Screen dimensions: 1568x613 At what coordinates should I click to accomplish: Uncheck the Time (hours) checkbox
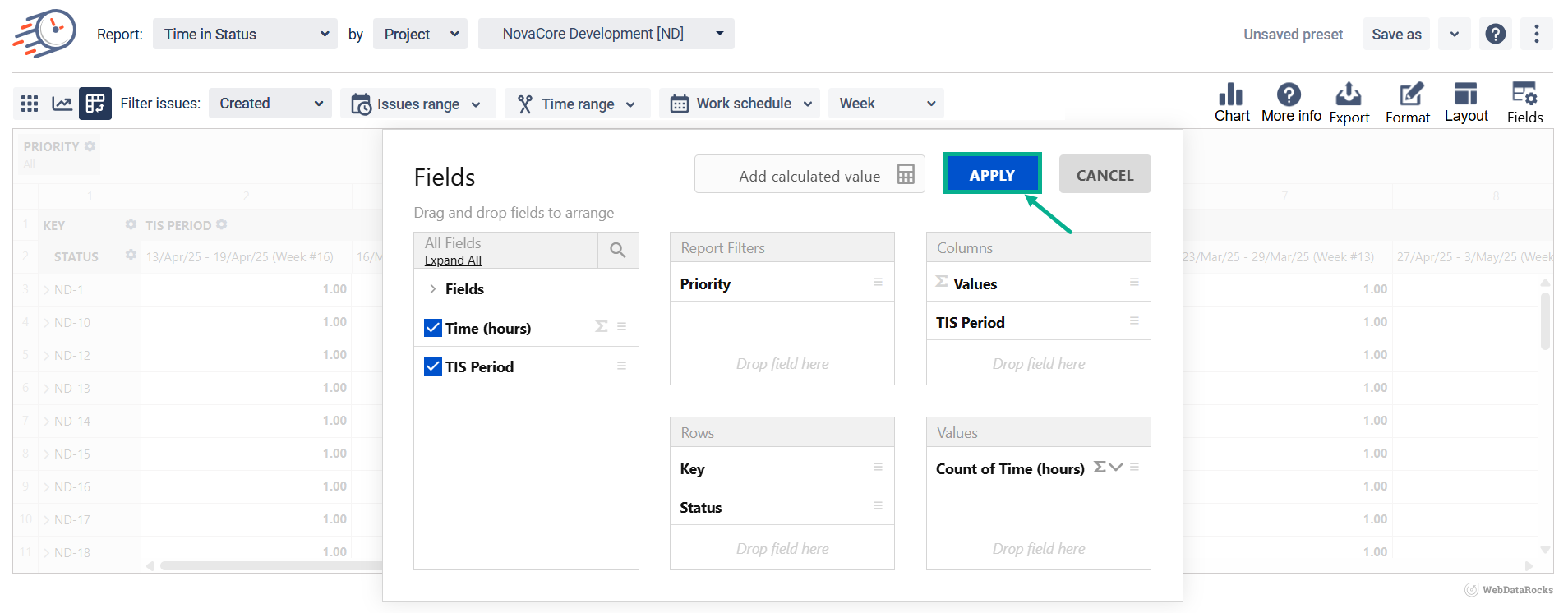(x=433, y=328)
